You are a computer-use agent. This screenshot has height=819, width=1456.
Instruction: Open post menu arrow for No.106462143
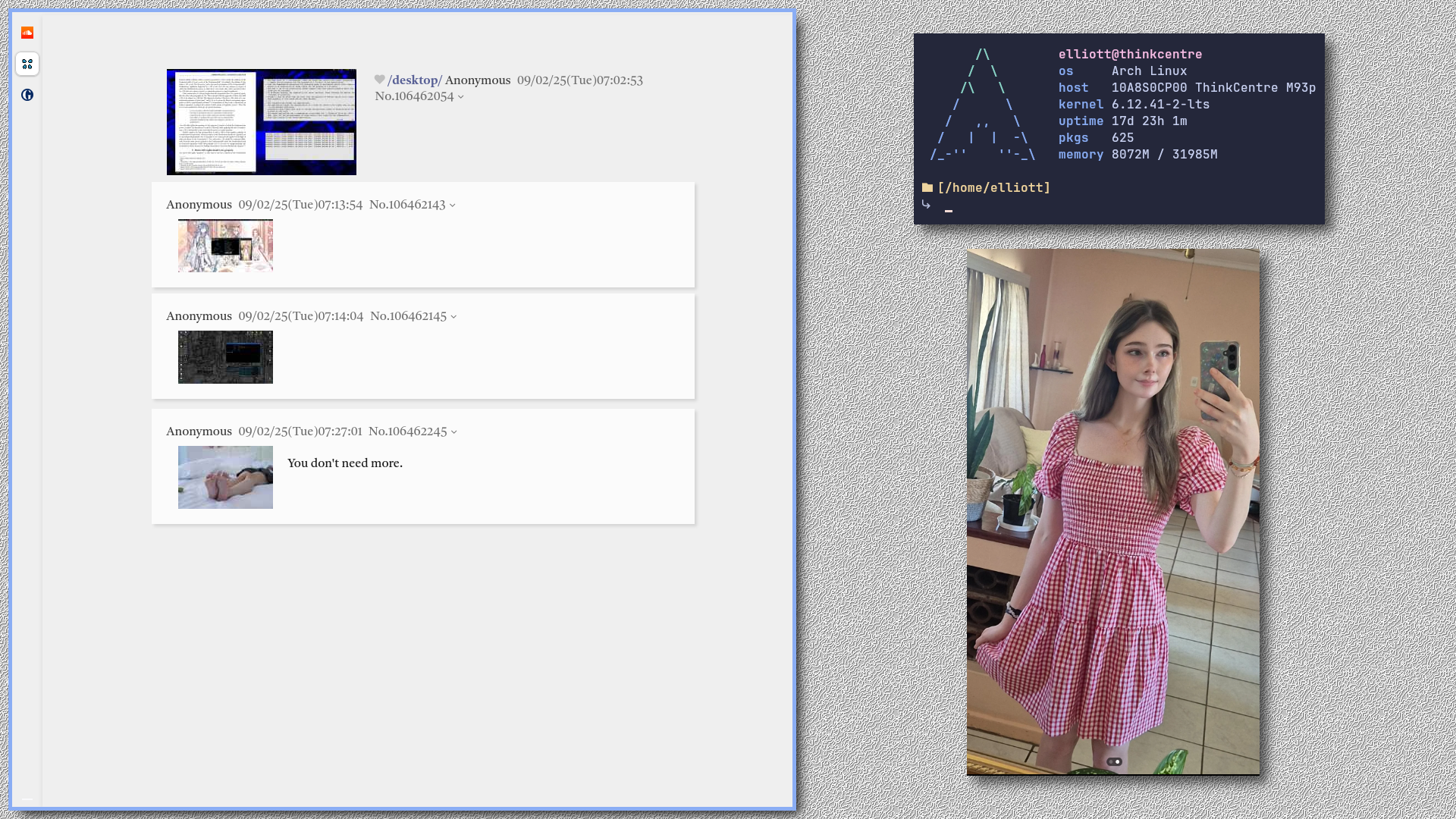point(453,206)
